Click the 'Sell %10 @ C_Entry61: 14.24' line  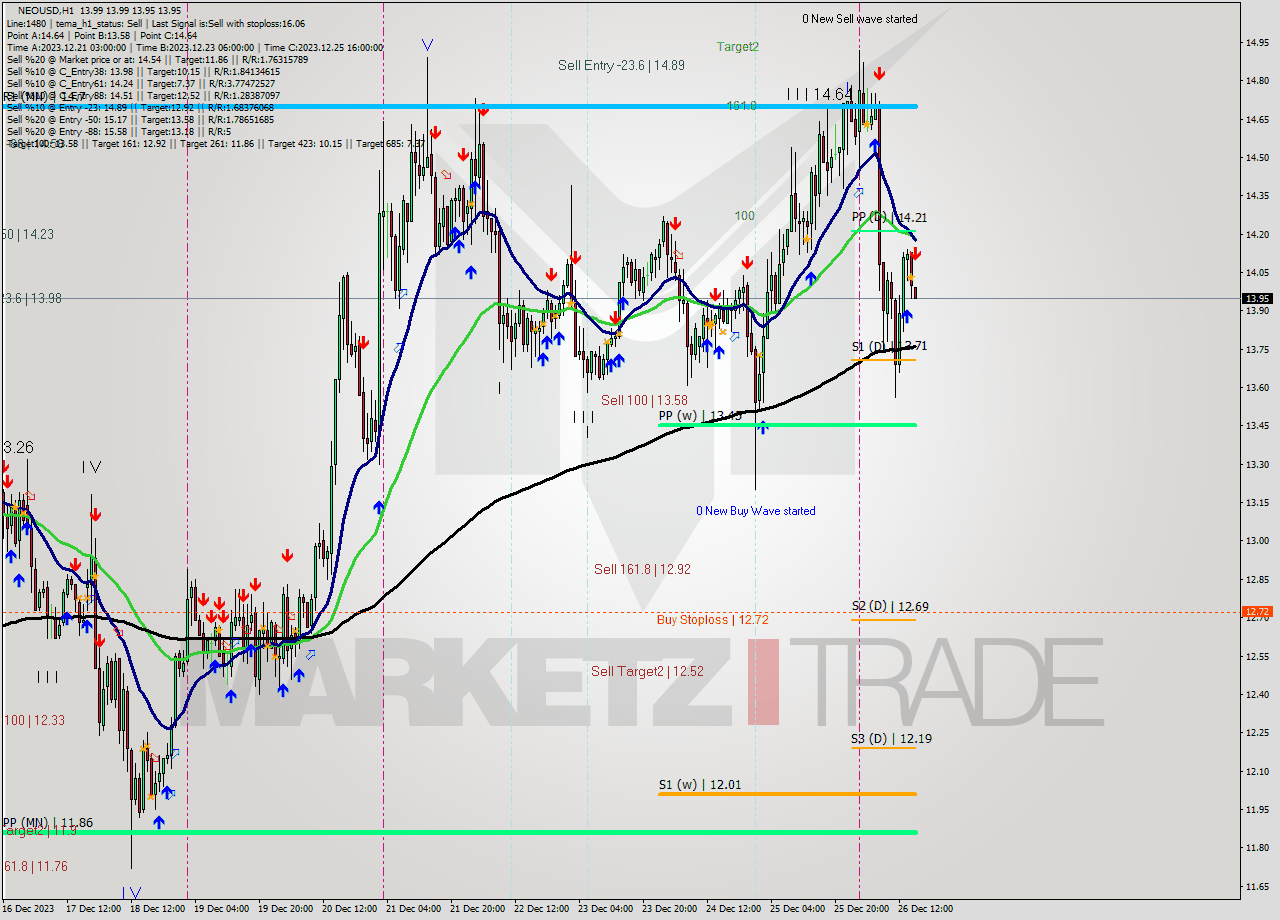coord(140,83)
